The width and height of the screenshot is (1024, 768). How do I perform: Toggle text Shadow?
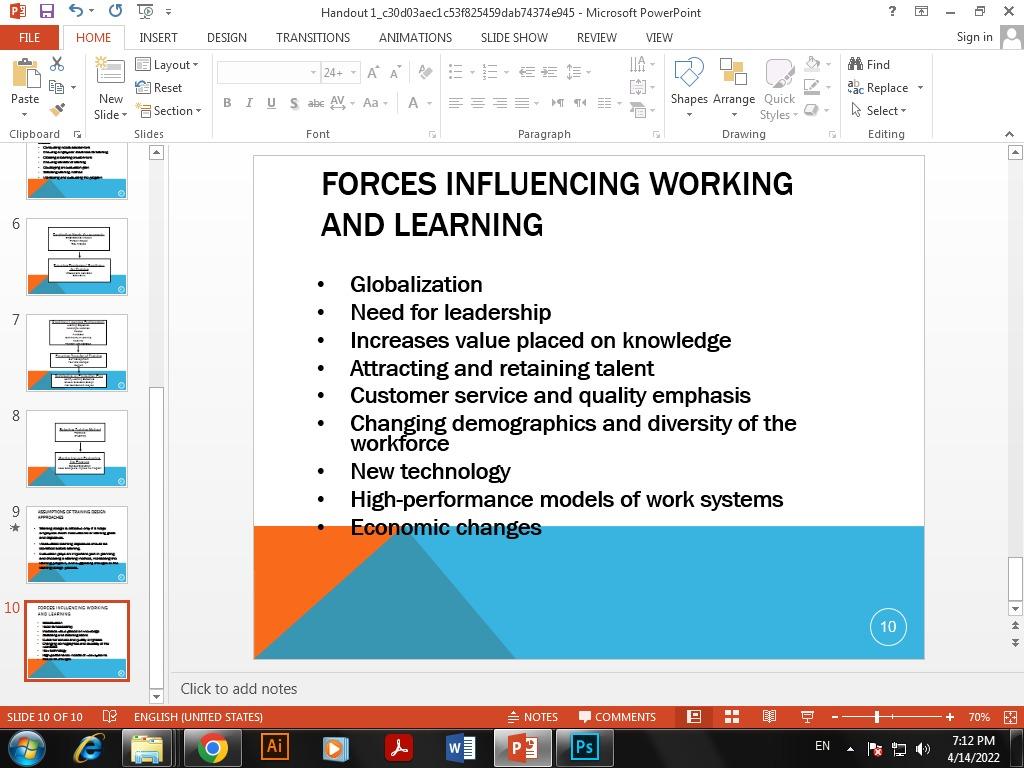click(x=294, y=103)
